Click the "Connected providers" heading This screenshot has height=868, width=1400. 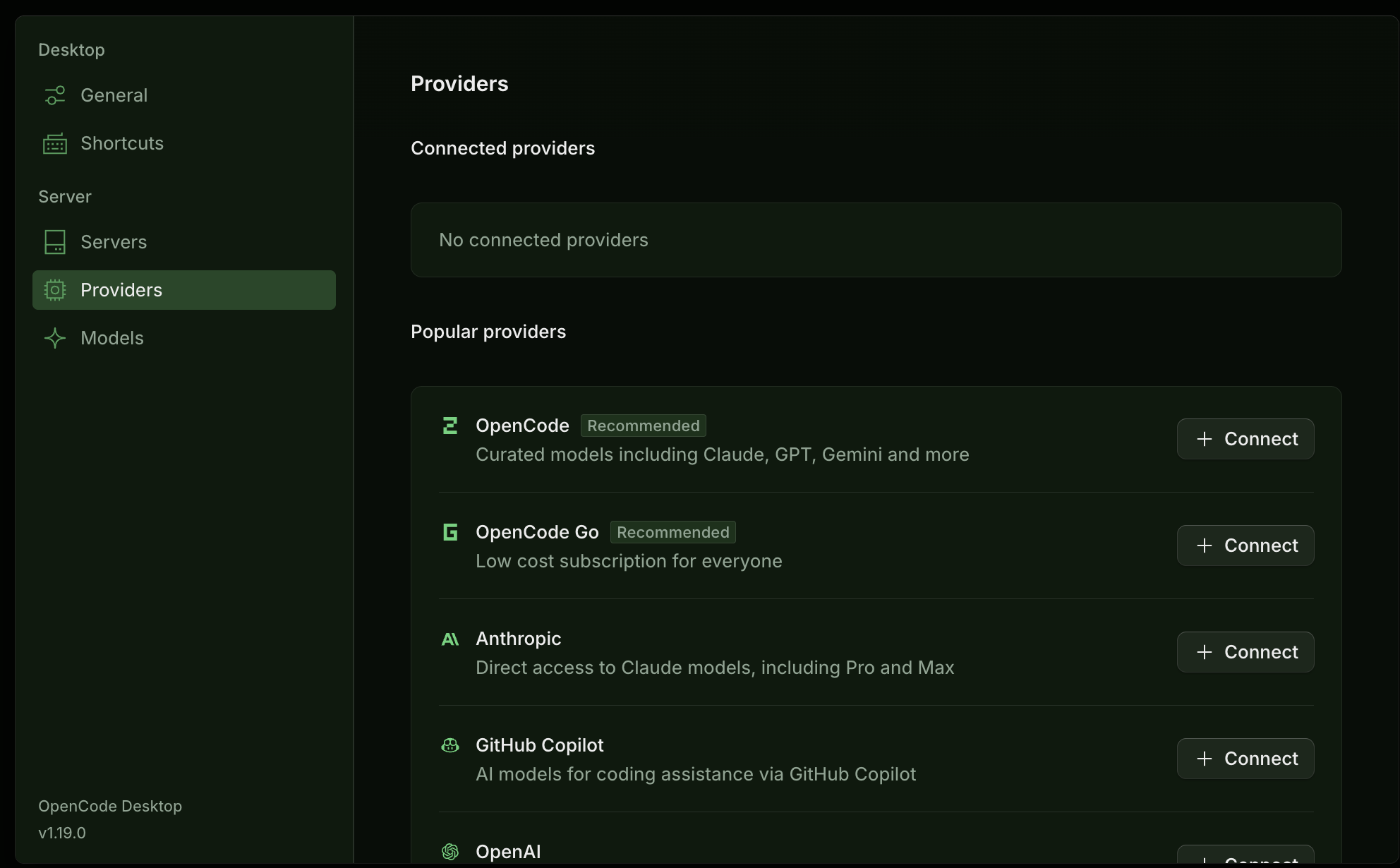pos(502,148)
